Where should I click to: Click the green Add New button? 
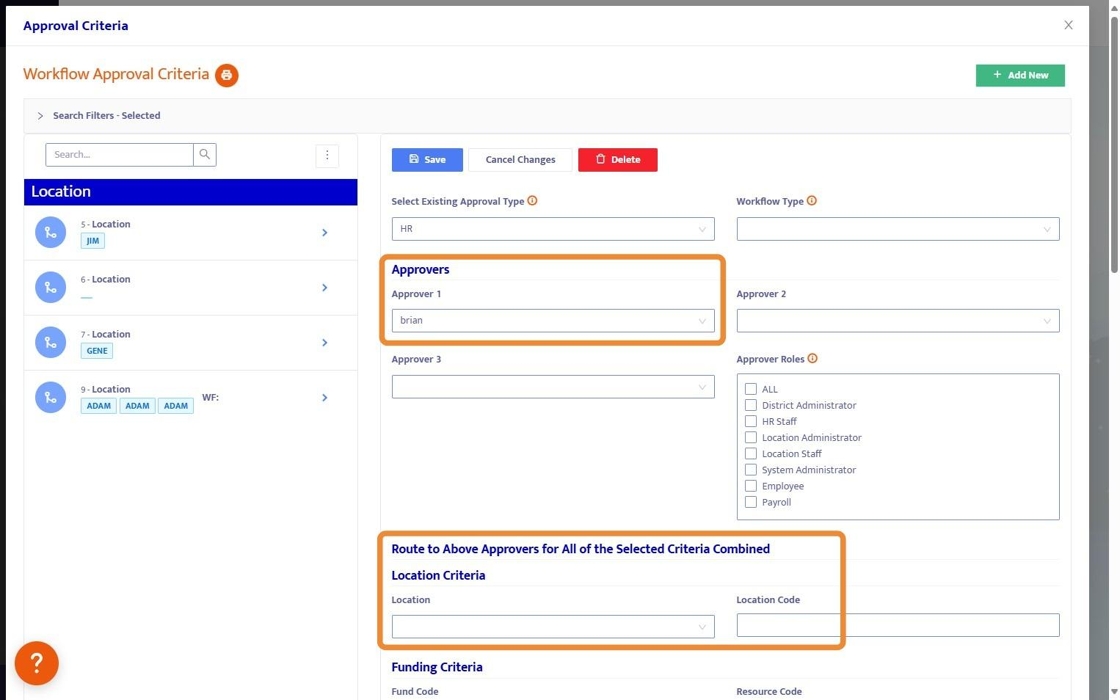[x=1020, y=75]
